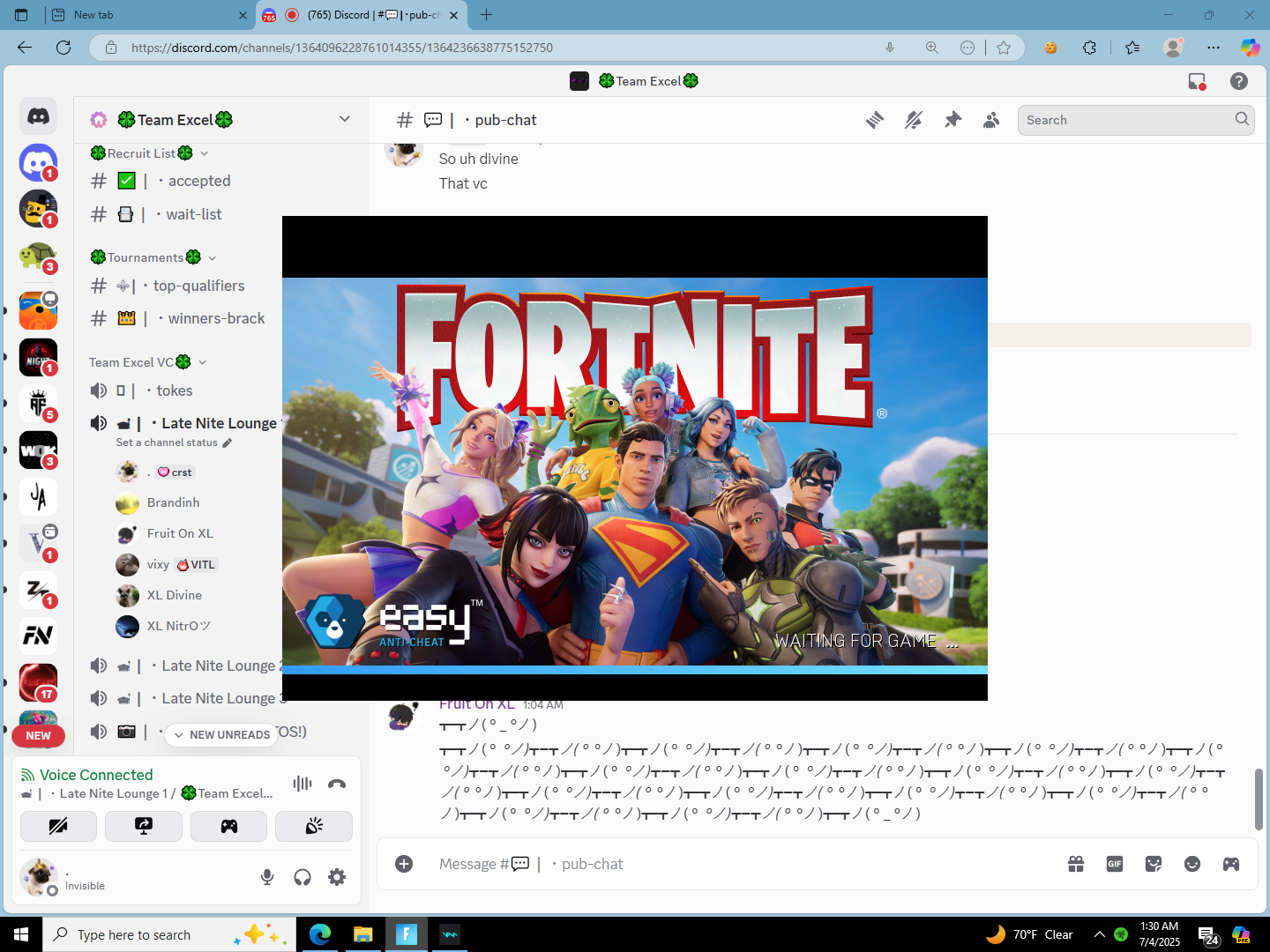
Task: Open the FN server icon
Action: (x=38, y=635)
